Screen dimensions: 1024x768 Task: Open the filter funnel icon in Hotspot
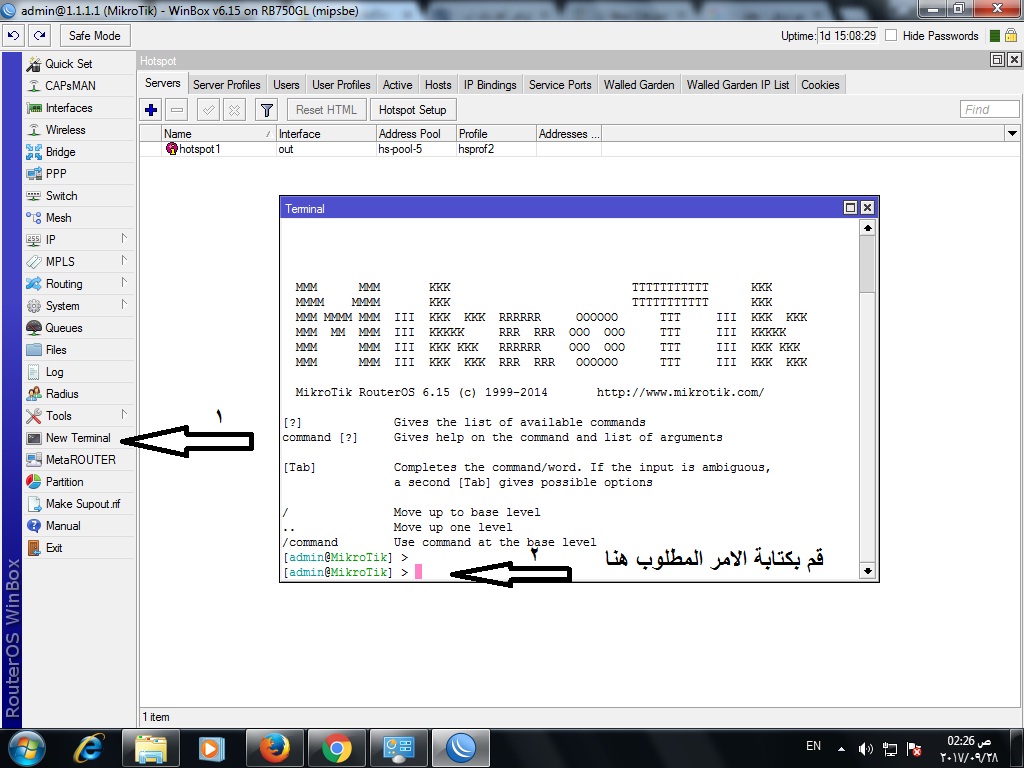point(266,110)
